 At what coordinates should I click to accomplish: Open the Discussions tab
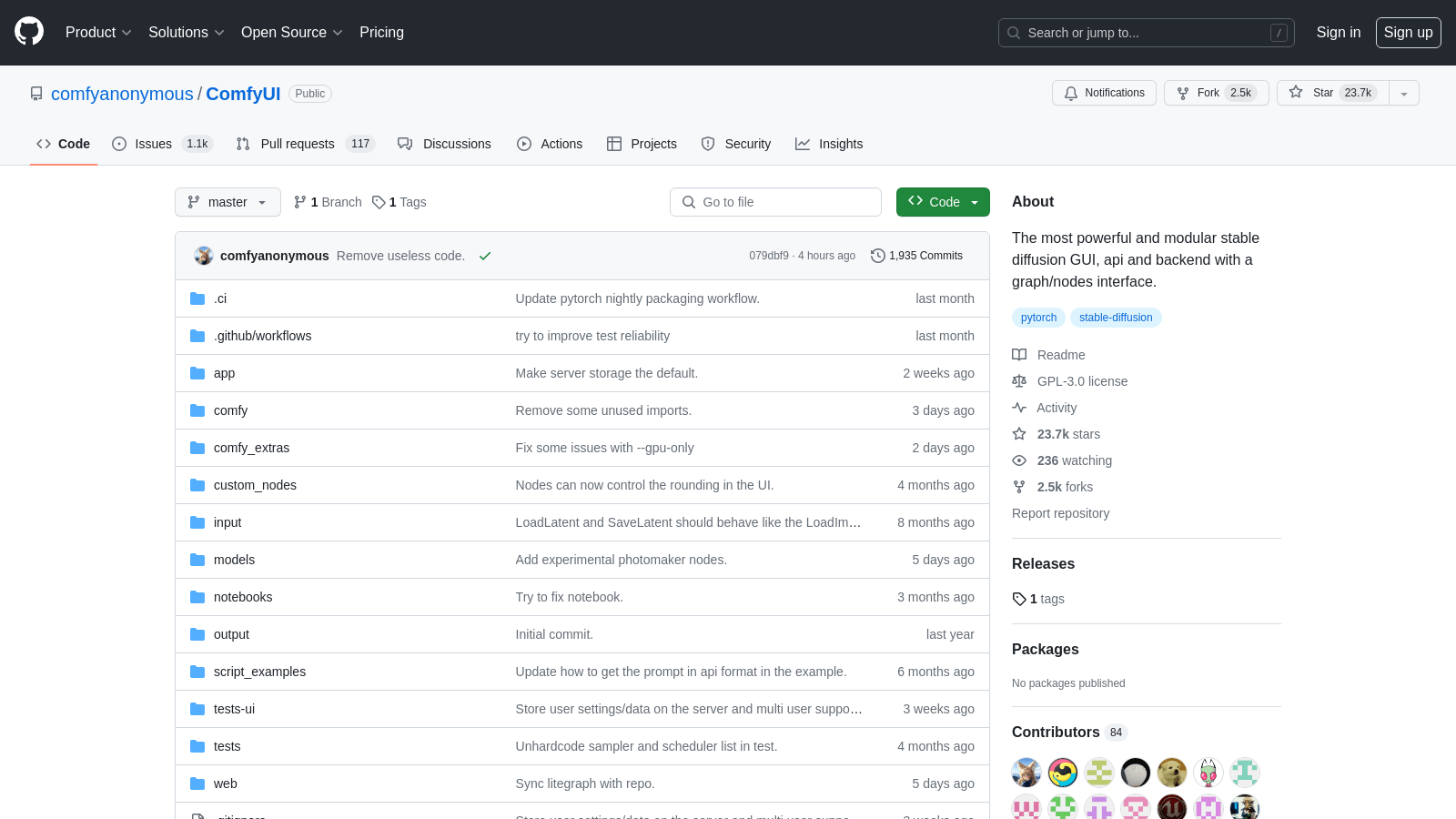444,144
